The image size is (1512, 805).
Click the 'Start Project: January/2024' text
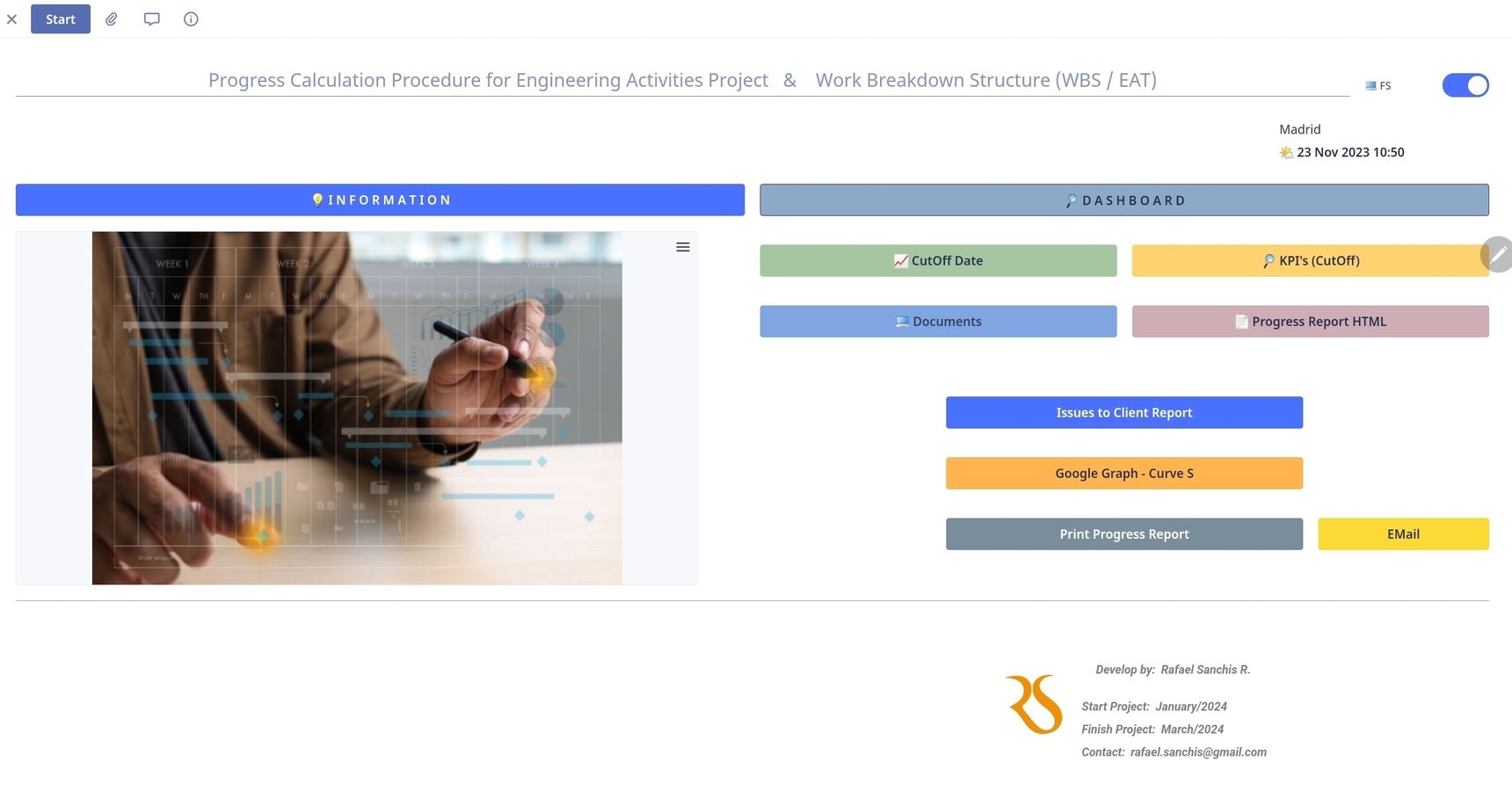tap(1154, 707)
